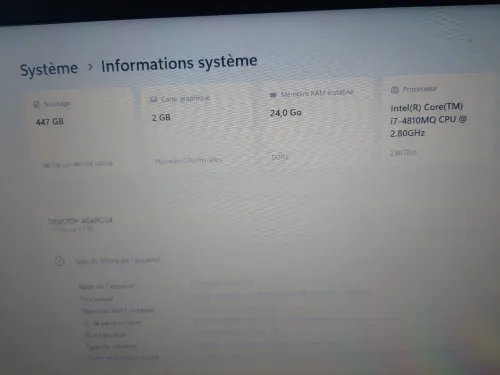The width and height of the screenshot is (500, 375).
Task: Click the Mémoire RAM installée specifications row
Action: (x=118, y=311)
